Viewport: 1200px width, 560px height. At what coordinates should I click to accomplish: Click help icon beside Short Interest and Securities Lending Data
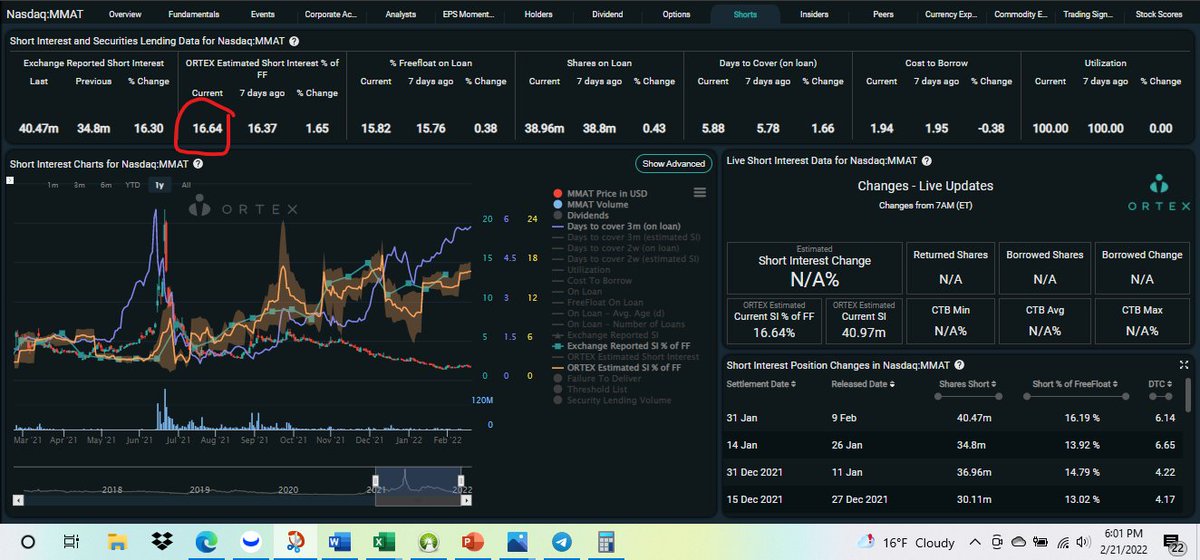pos(293,42)
